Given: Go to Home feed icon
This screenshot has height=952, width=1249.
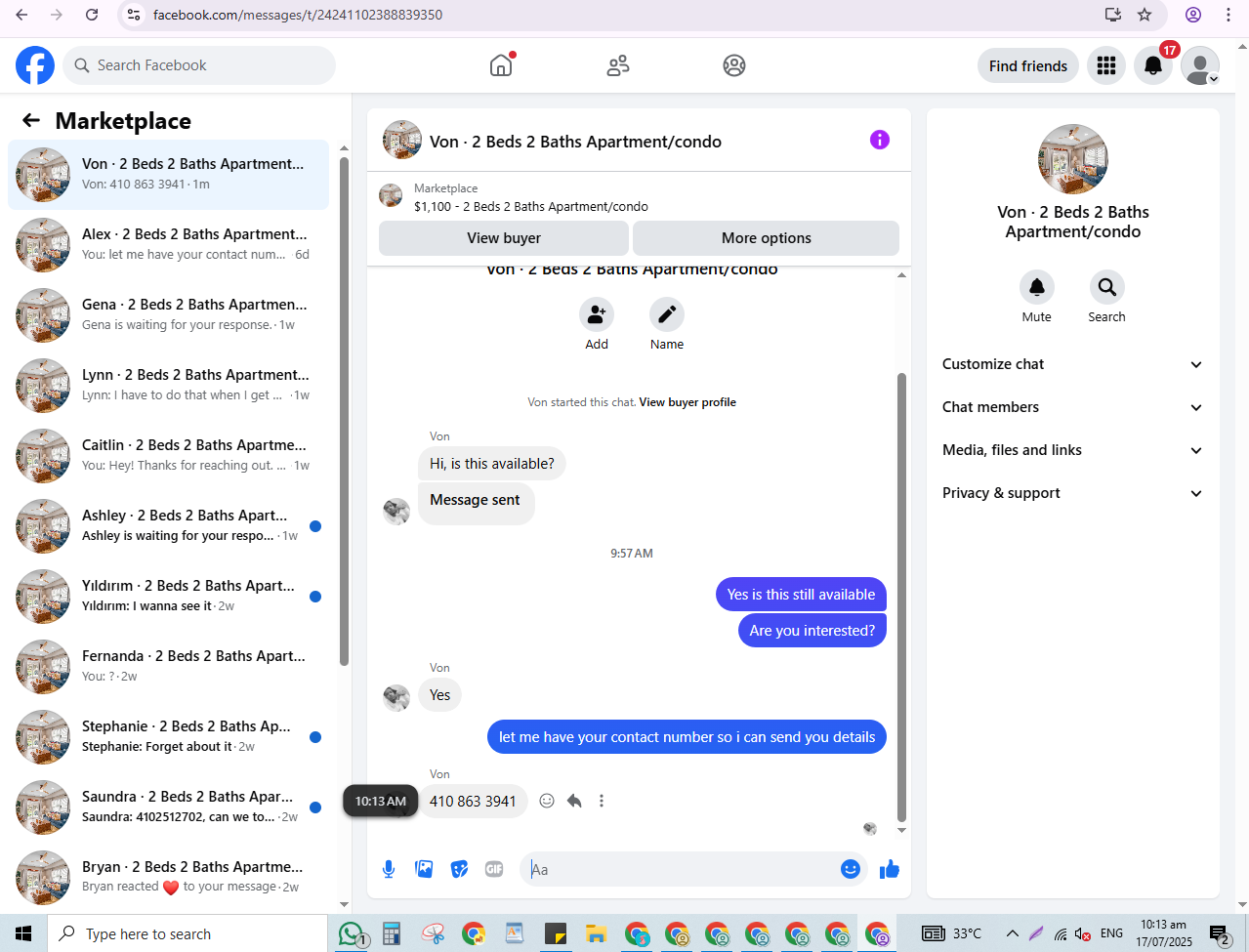Looking at the screenshot, I should [x=501, y=65].
